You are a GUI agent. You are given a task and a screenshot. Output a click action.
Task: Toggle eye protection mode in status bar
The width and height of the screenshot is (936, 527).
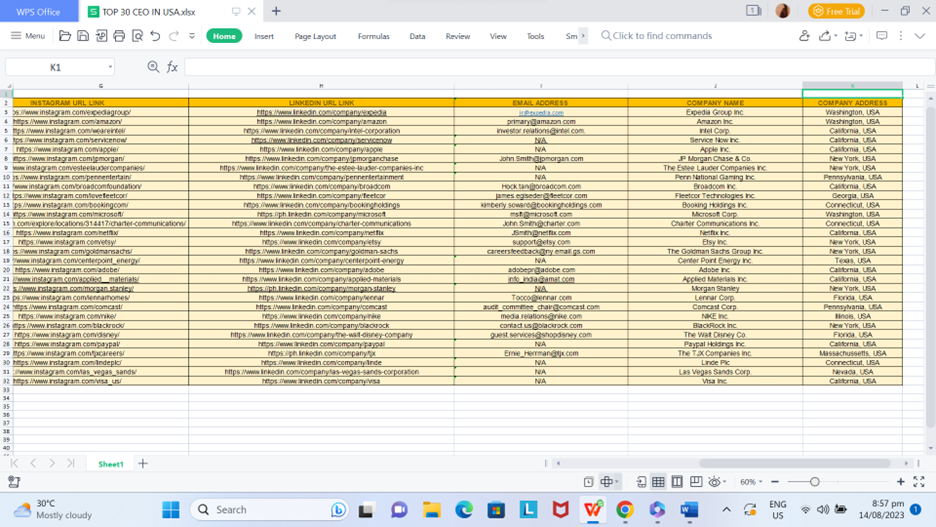pyautogui.click(x=715, y=482)
